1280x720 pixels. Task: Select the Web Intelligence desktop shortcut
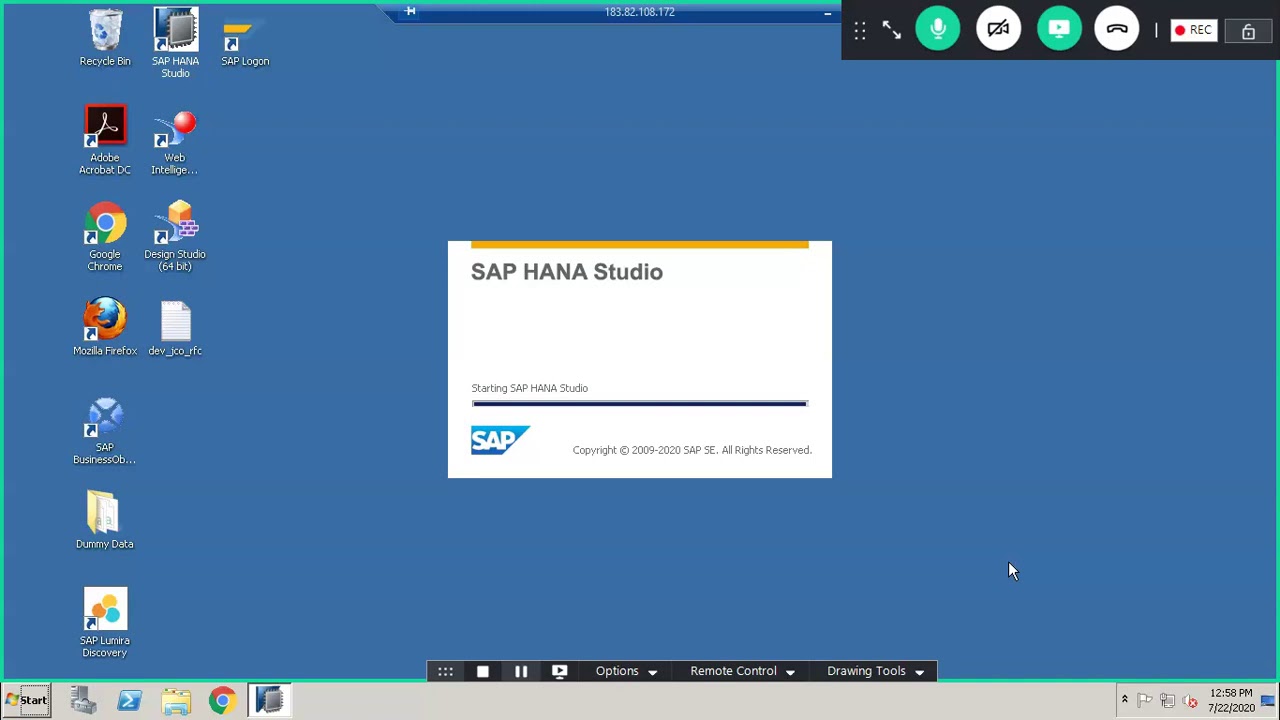(x=175, y=142)
